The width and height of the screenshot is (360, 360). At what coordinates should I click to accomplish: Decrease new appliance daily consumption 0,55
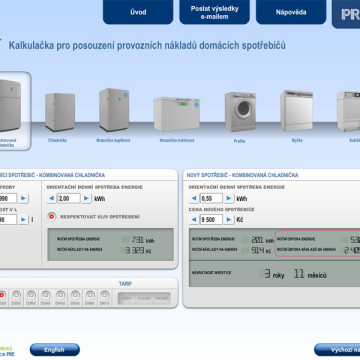194,199
